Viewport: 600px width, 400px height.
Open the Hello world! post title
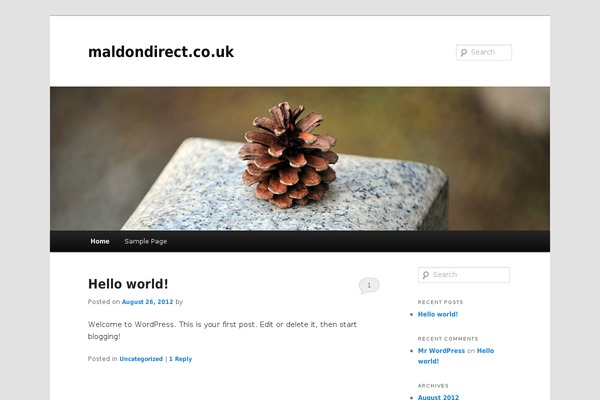128,284
